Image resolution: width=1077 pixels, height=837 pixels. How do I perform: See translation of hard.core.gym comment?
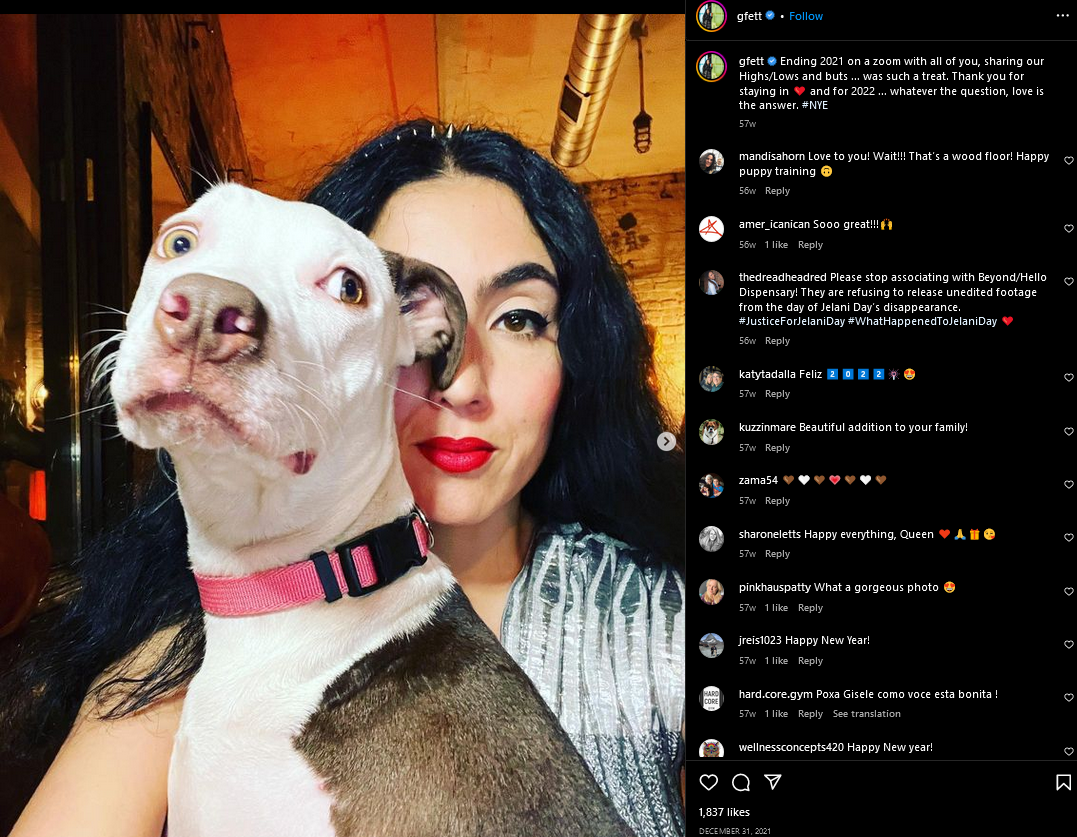pyautogui.click(x=866, y=714)
